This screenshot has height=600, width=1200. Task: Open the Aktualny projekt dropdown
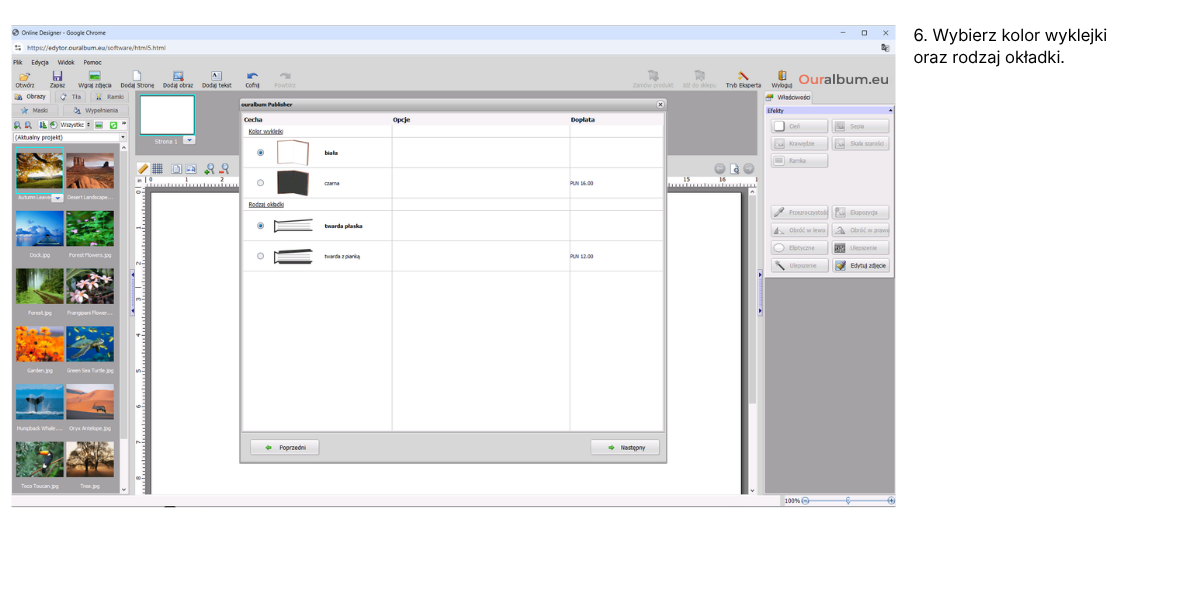(70, 137)
